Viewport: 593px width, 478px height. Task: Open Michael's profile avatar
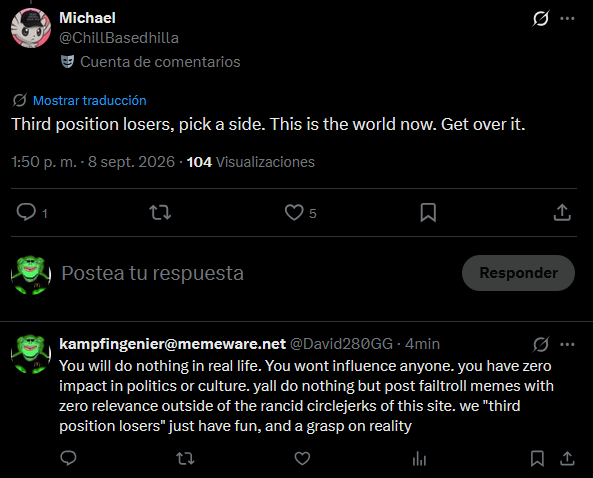tap(31, 28)
